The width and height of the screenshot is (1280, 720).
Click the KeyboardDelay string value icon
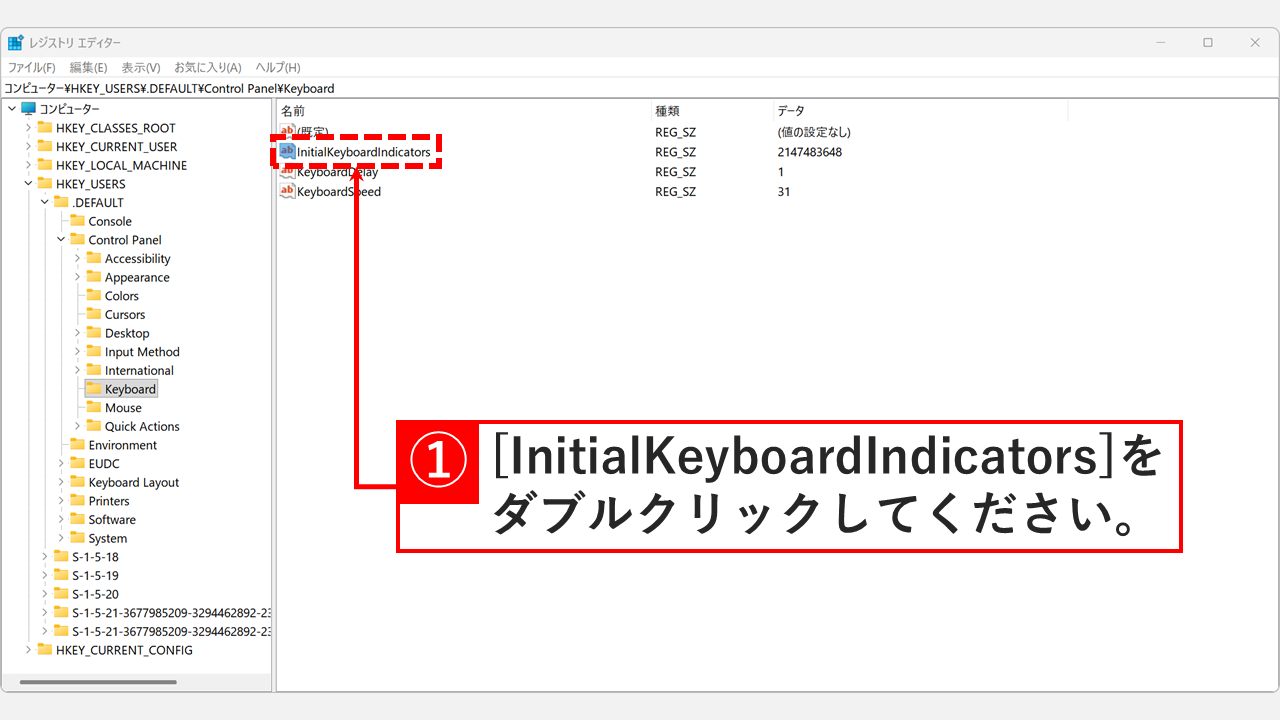pyautogui.click(x=287, y=171)
